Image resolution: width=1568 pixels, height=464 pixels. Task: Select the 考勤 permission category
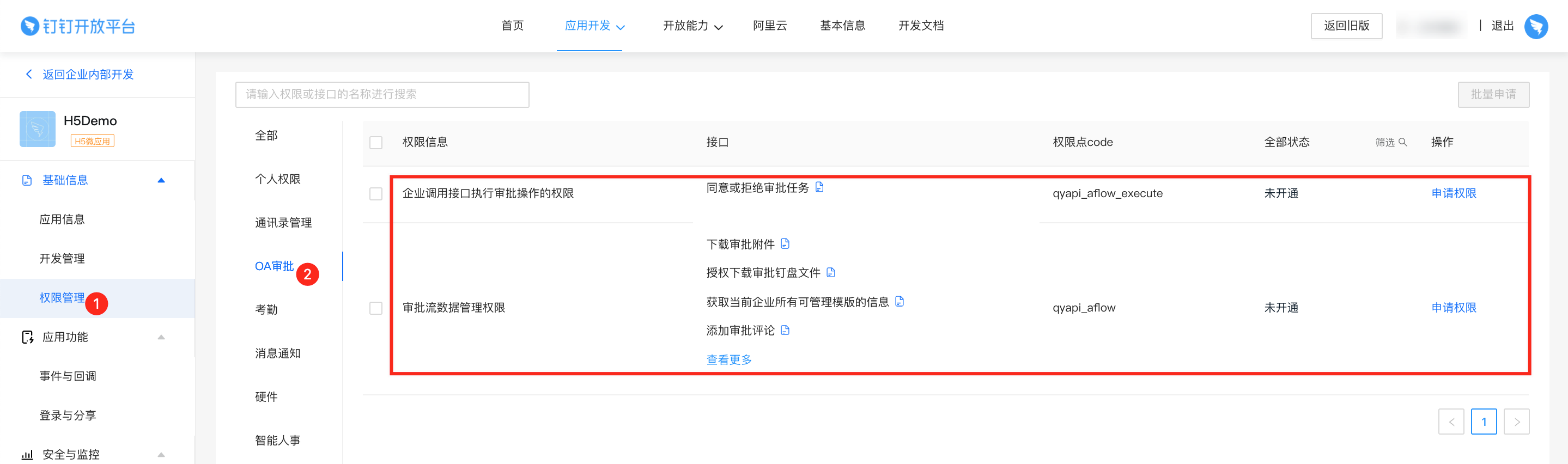click(266, 309)
